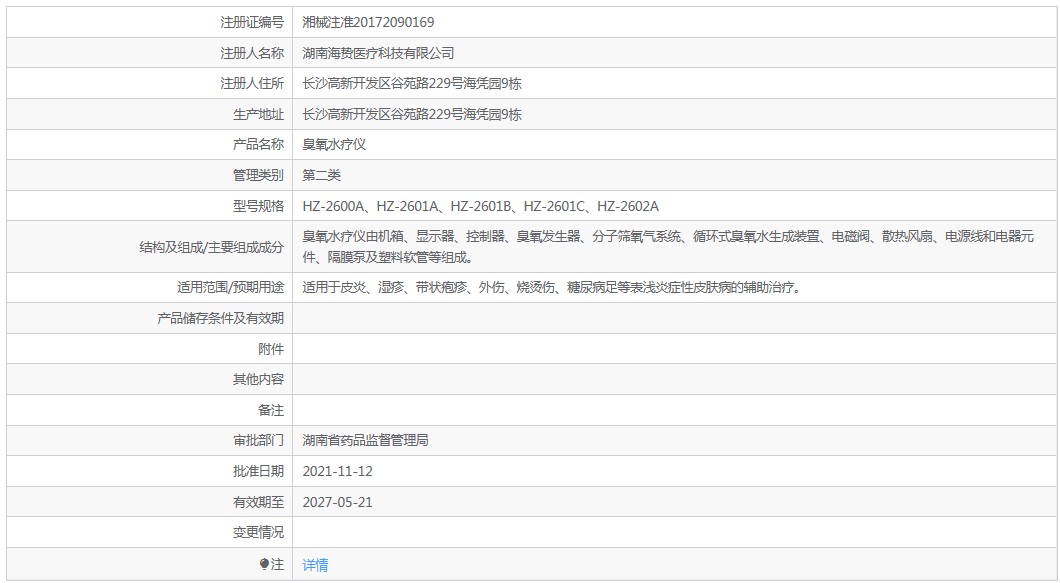
Task: Click the 适用范围/预期用途 label
Action: tap(231, 287)
